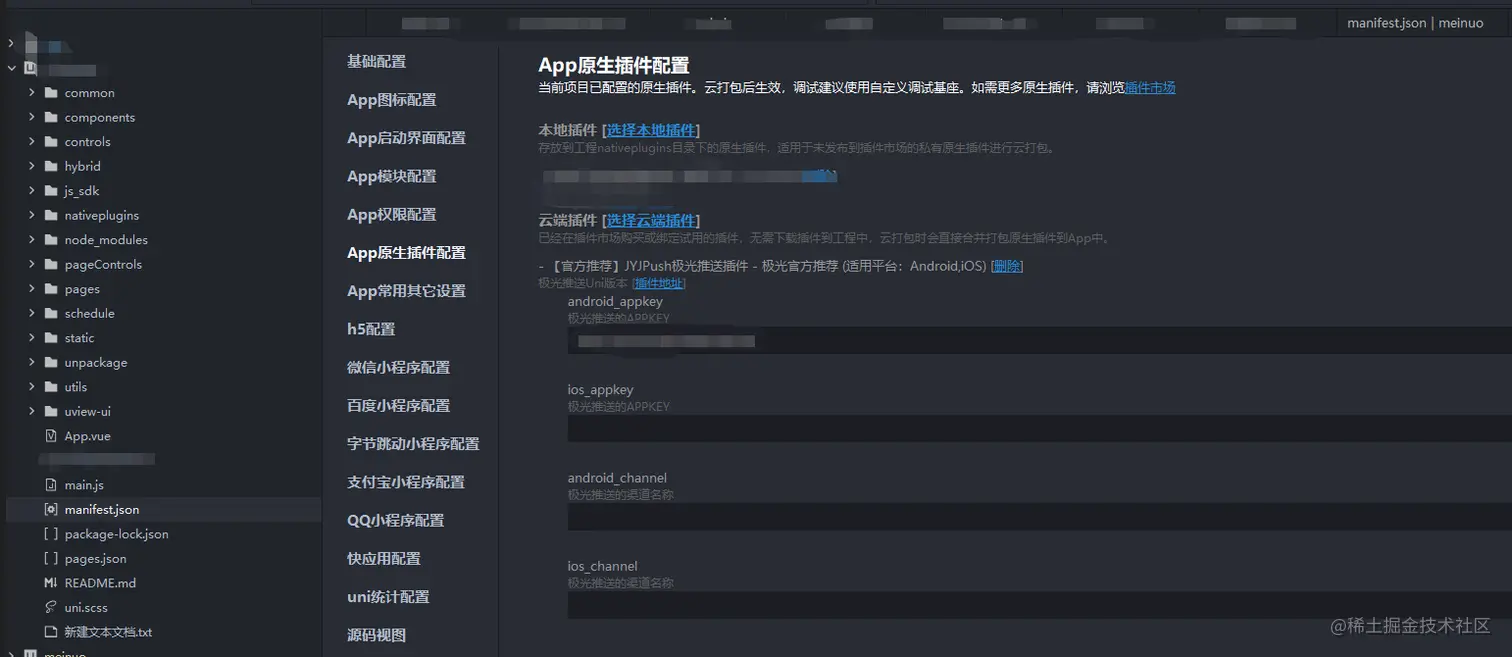Screen dimensions: 1512x657
Task: Click the 选择云端插件 link
Action: [x=652, y=220]
